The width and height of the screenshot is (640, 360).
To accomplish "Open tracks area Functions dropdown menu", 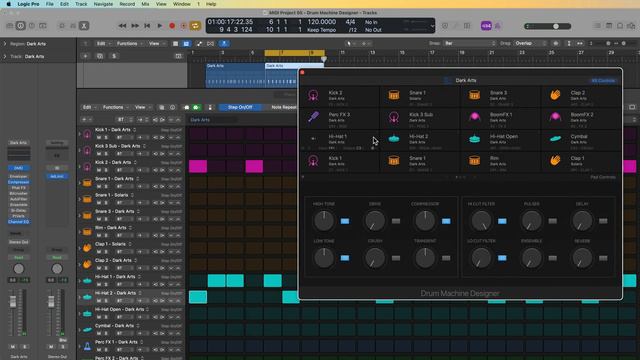I will [129, 43].
